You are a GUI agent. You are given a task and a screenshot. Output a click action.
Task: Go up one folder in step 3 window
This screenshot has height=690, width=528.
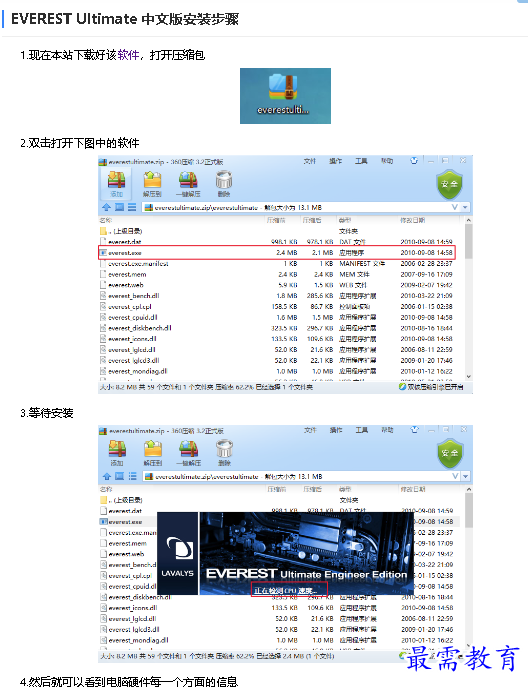tap(107, 476)
